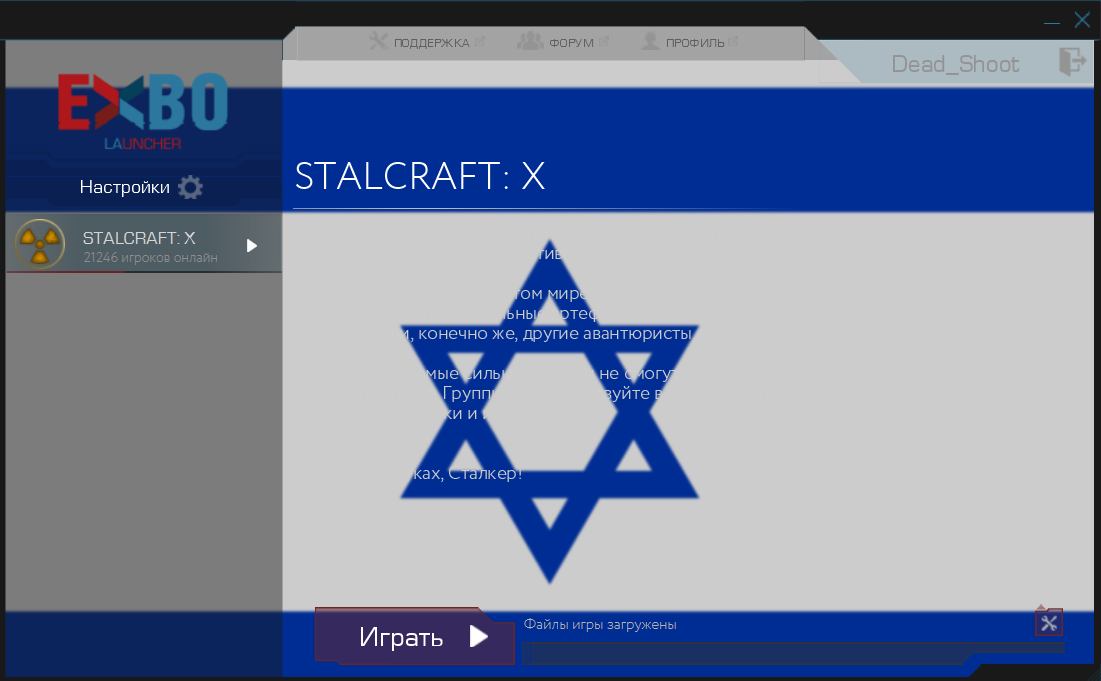Click the EXBO Launcher logo
1101x681 pixels.
tap(143, 111)
